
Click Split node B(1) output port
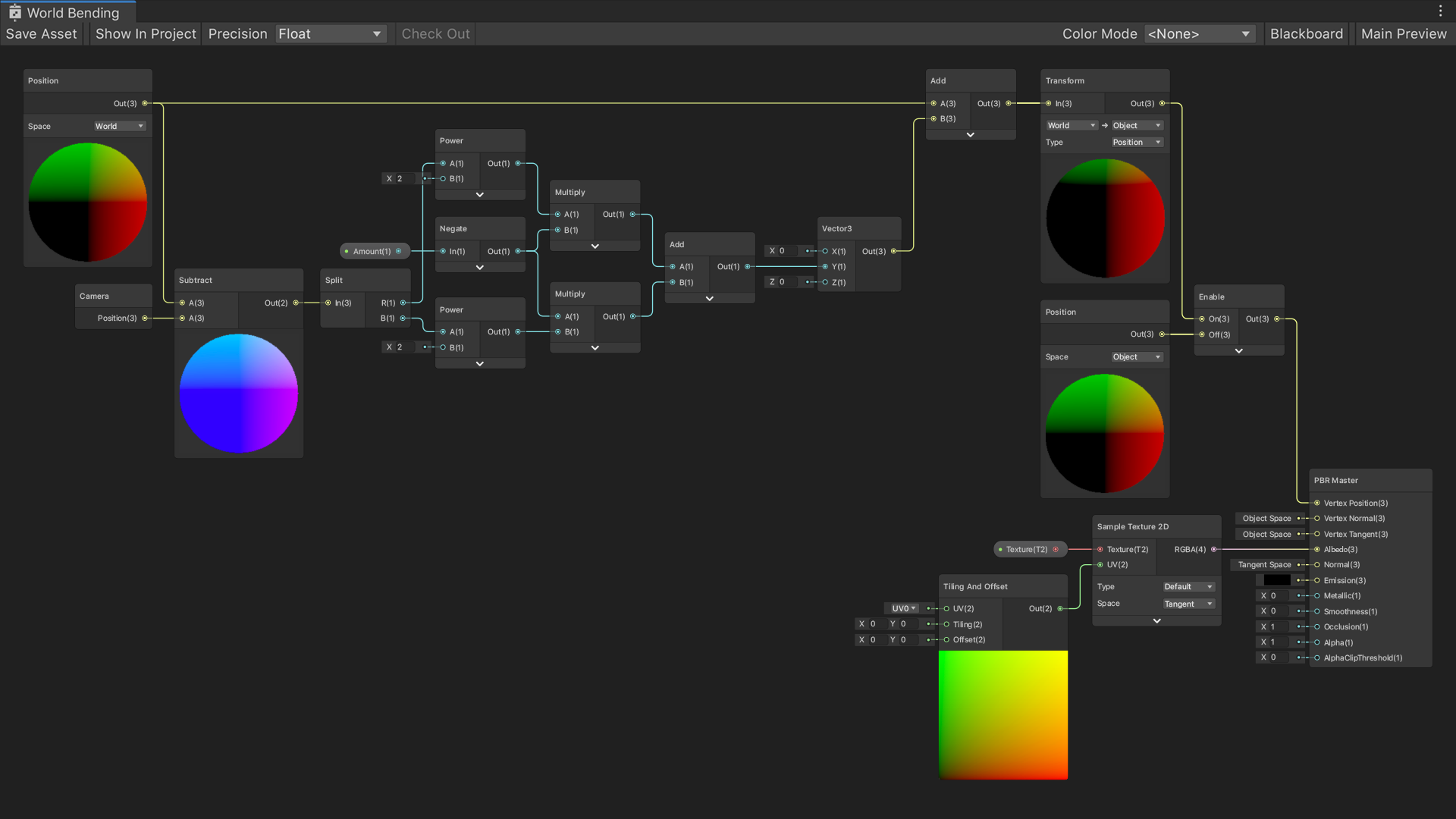click(403, 318)
